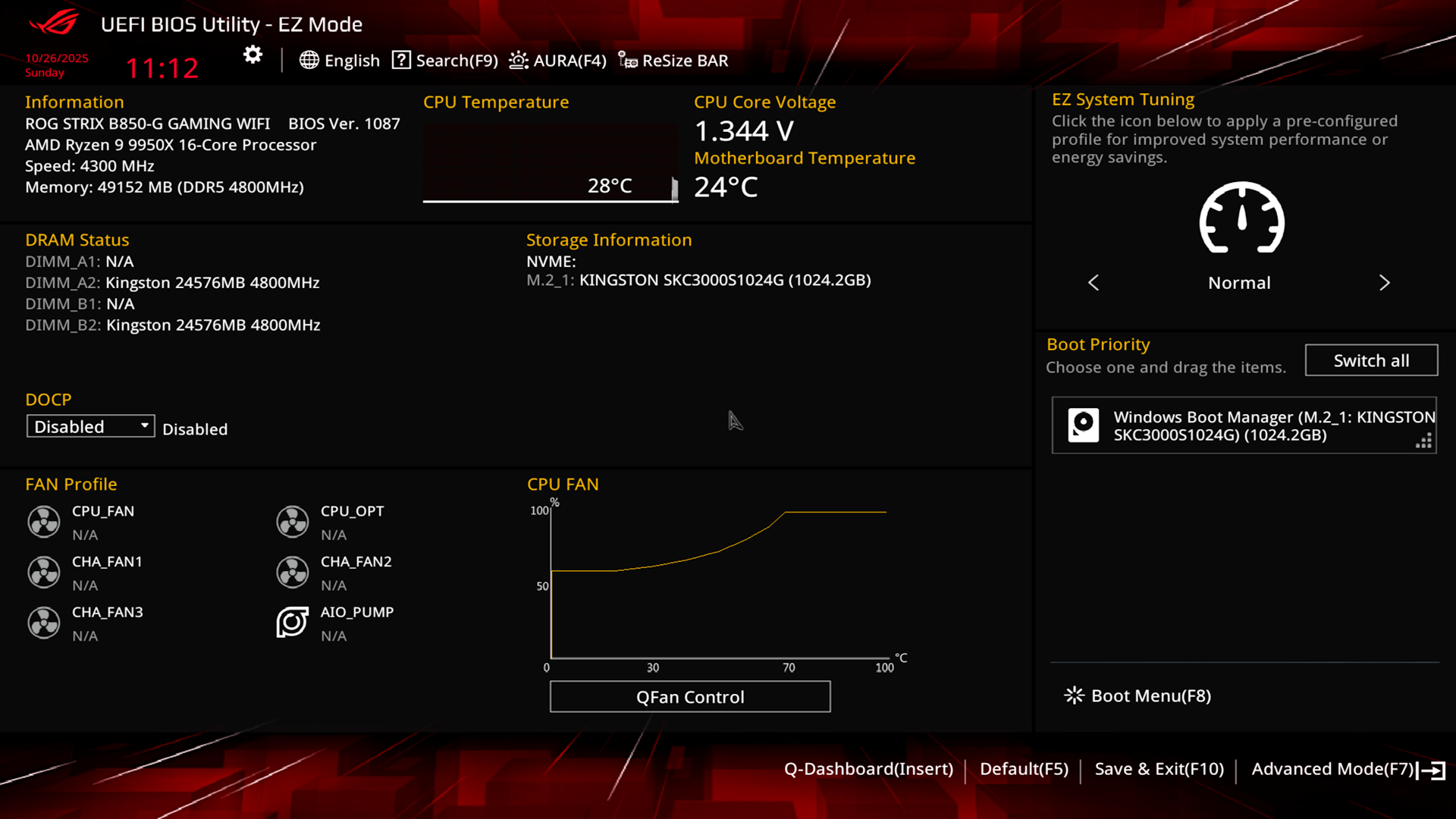The image size is (1456, 819).
Task: Click the Switch all button
Action: pos(1370,360)
